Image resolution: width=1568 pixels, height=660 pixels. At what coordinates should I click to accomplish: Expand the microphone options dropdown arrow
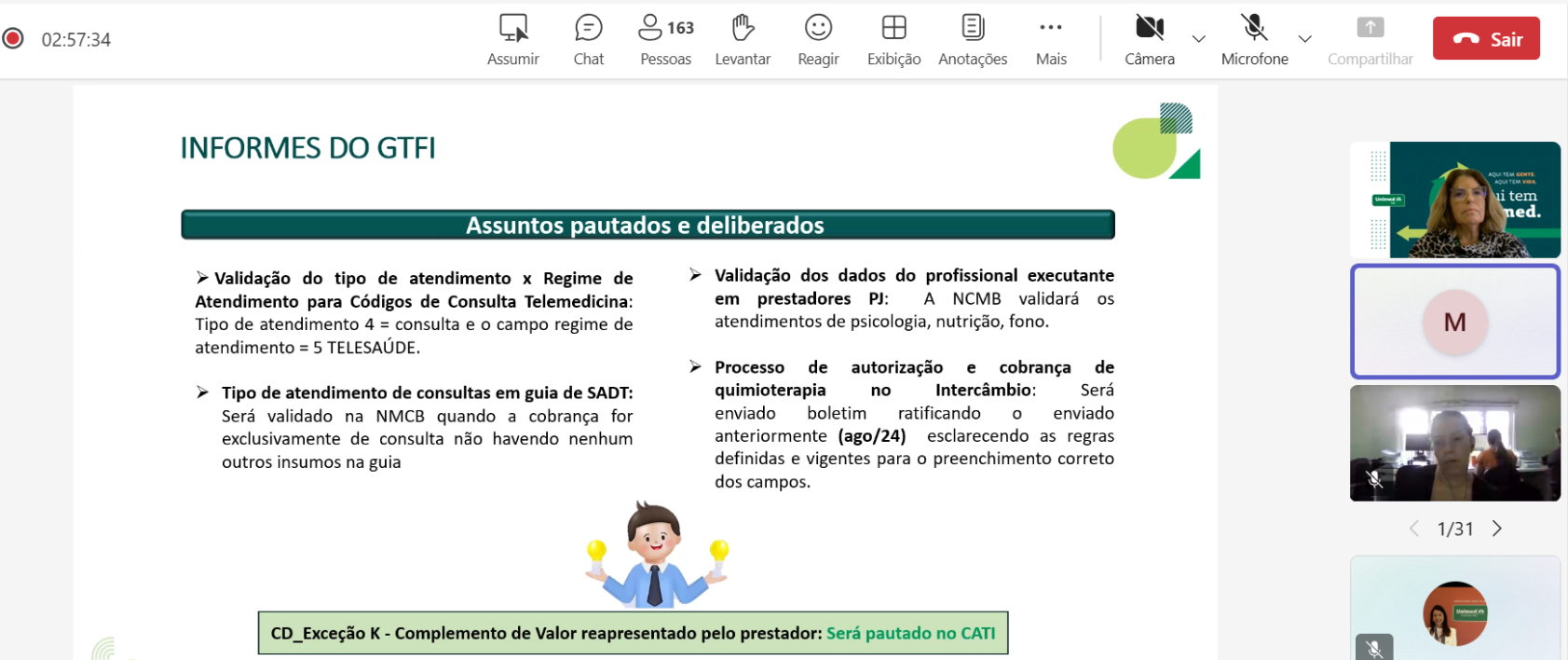(x=1305, y=39)
